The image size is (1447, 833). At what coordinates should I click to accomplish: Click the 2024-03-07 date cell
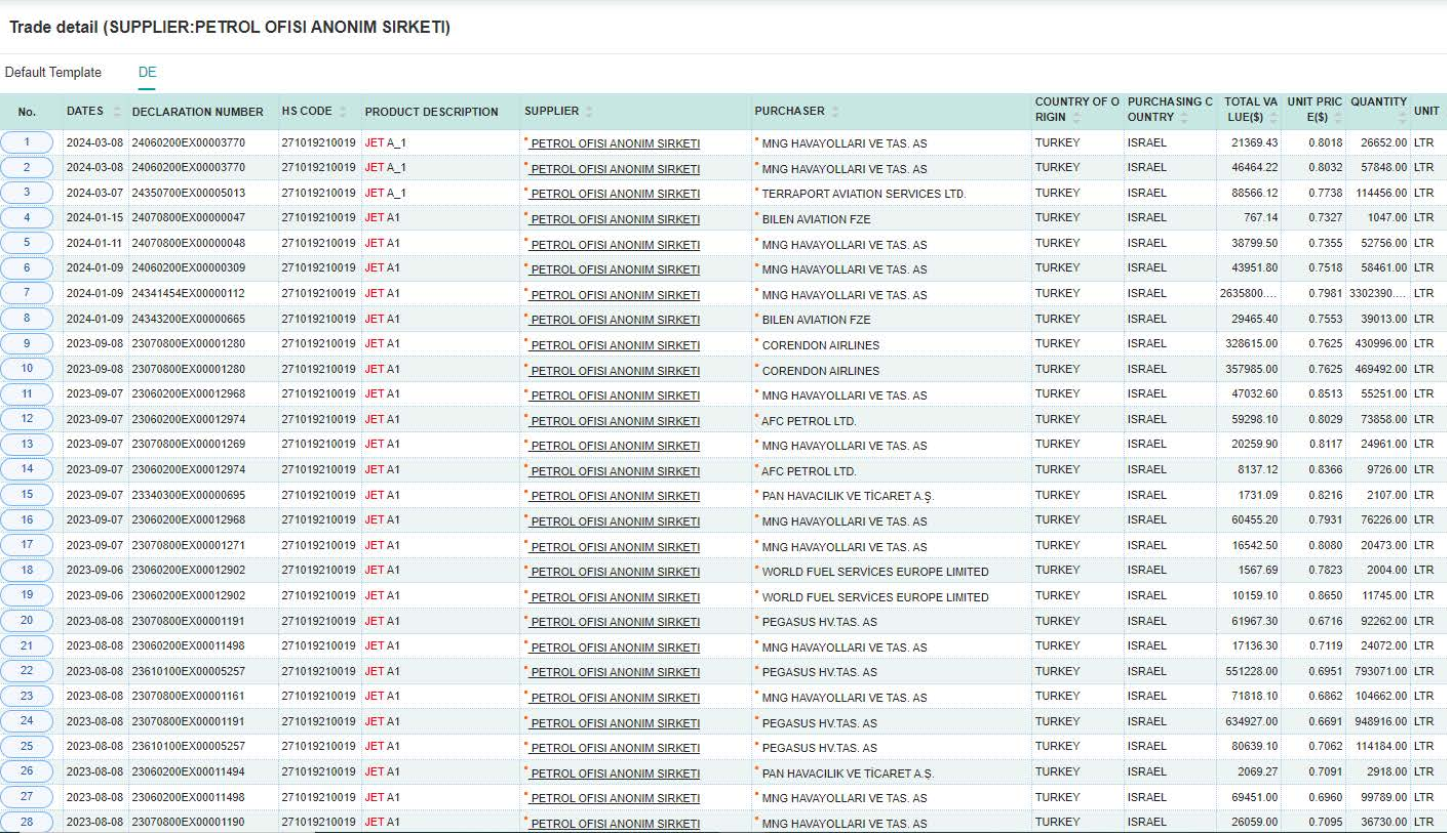coord(95,193)
